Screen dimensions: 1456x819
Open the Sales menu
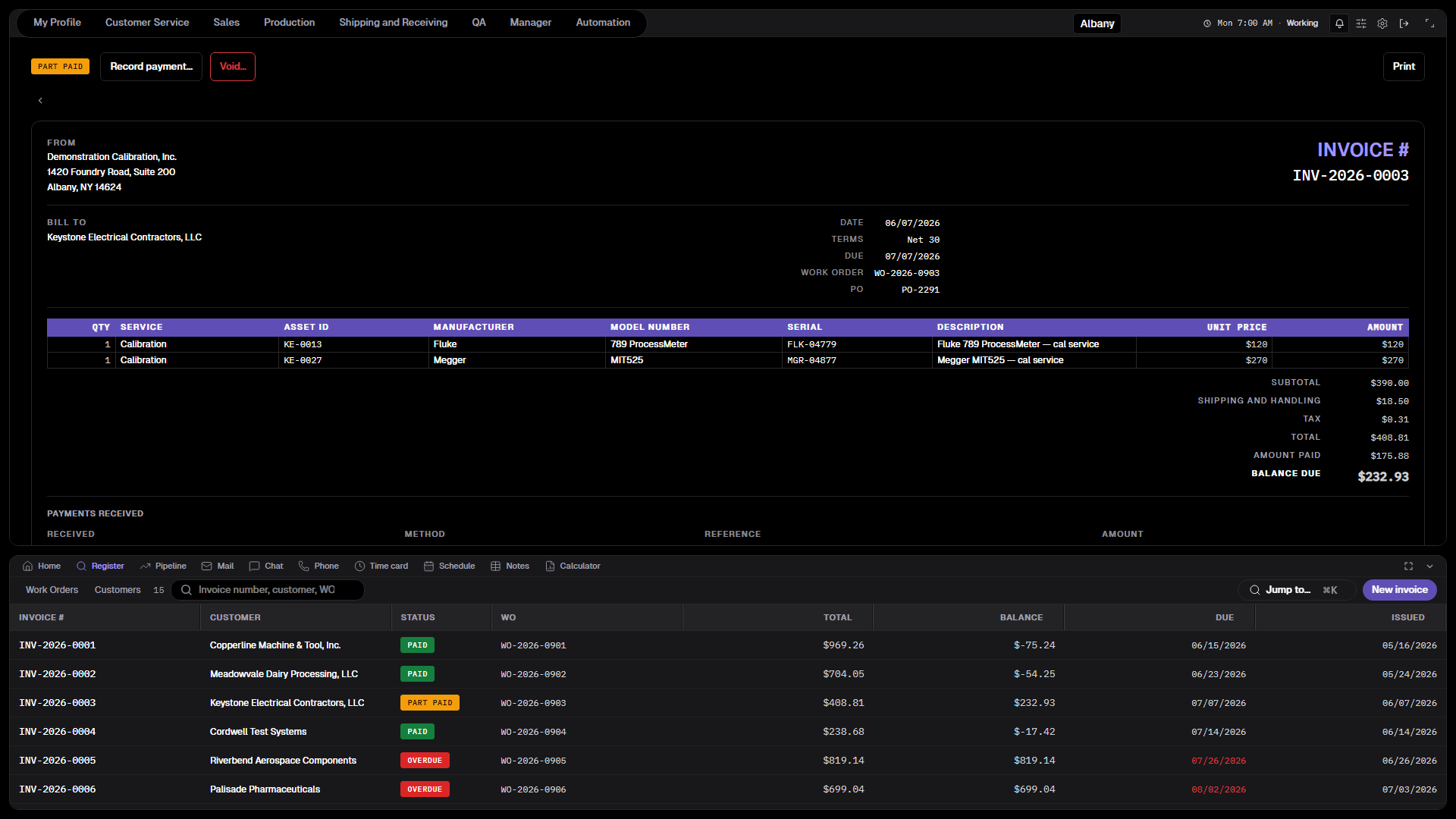pyautogui.click(x=226, y=23)
